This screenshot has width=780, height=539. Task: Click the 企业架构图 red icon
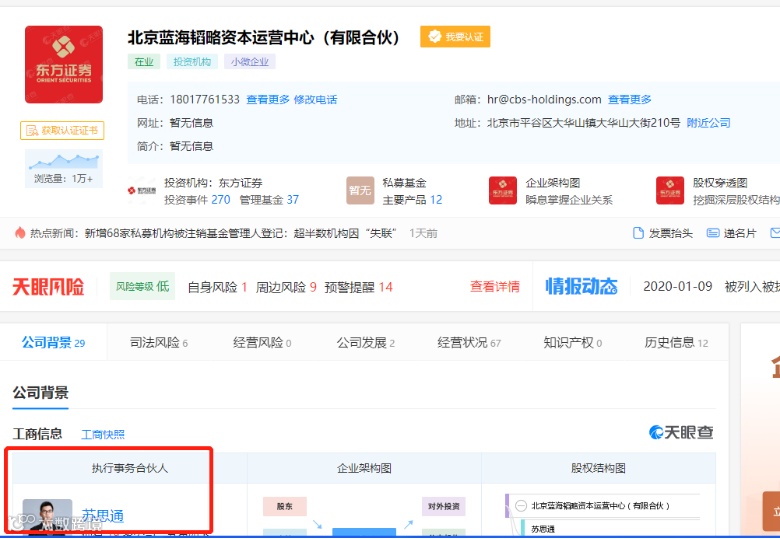click(x=502, y=190)
